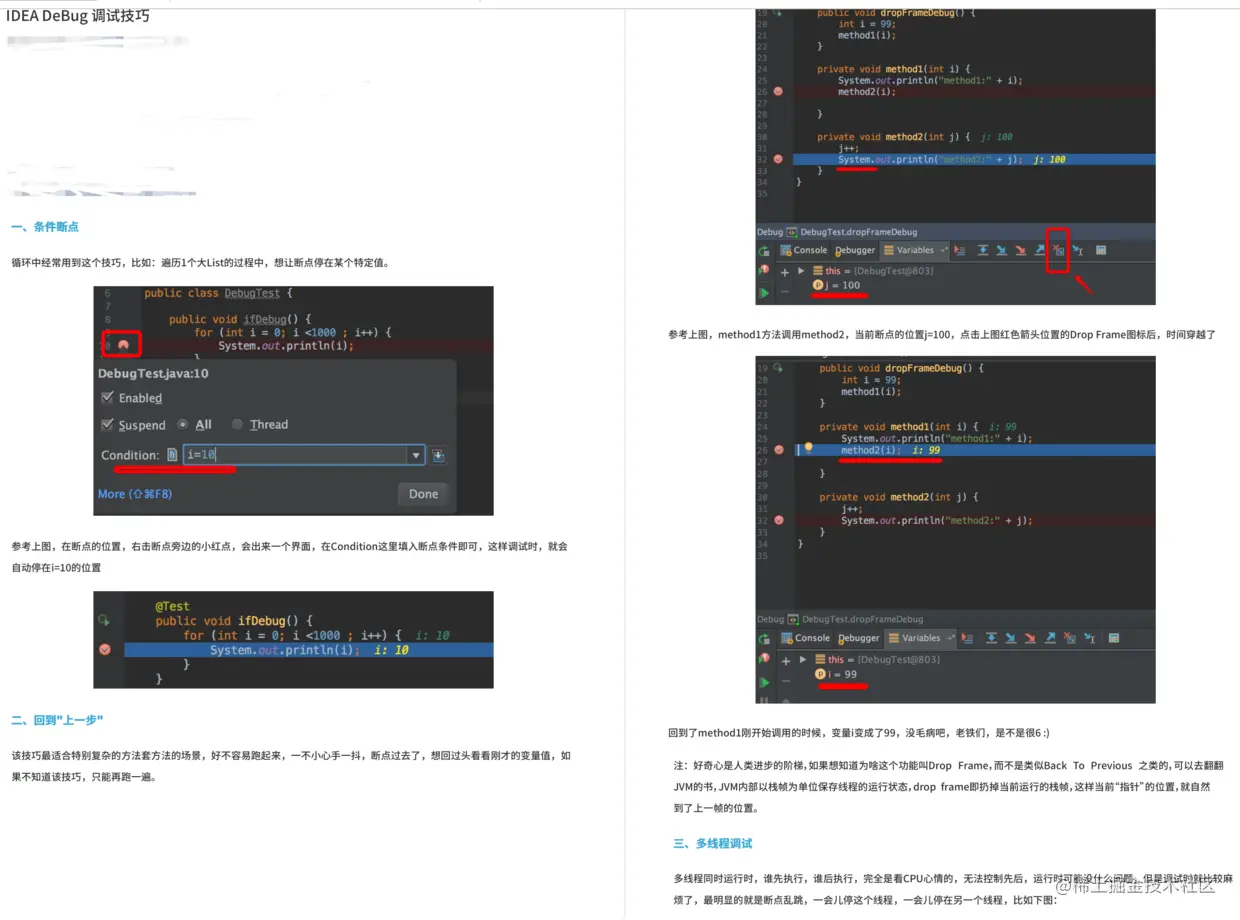Click Evaluate Expression calculator icon in j = 100 panel
The height and width of the screenshot is (920, 1240).
point(1100,250)
